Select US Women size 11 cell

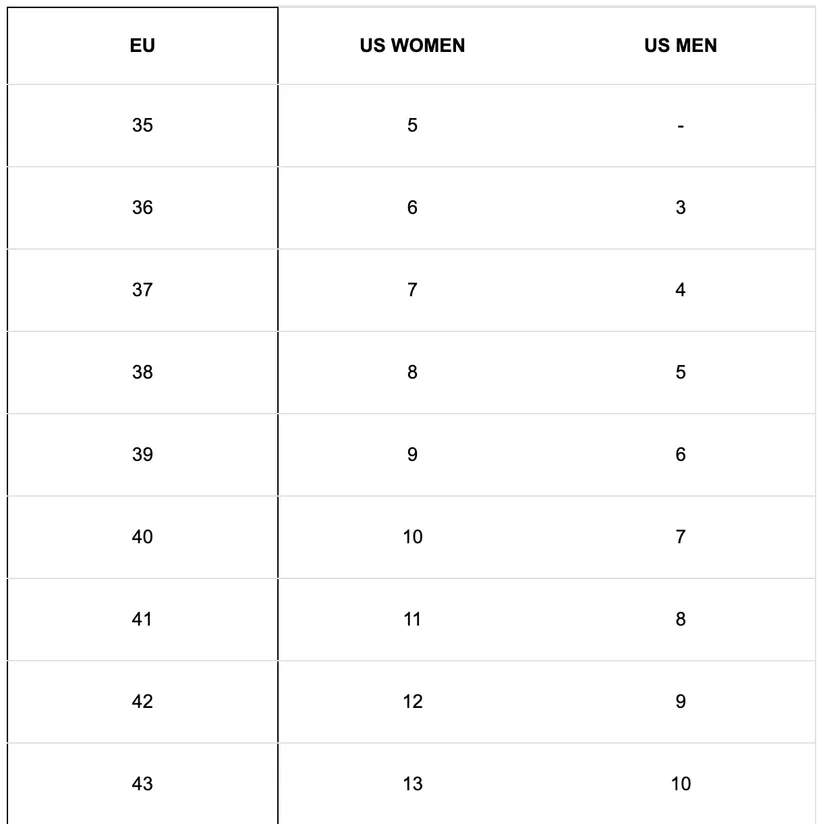[412, 620]
